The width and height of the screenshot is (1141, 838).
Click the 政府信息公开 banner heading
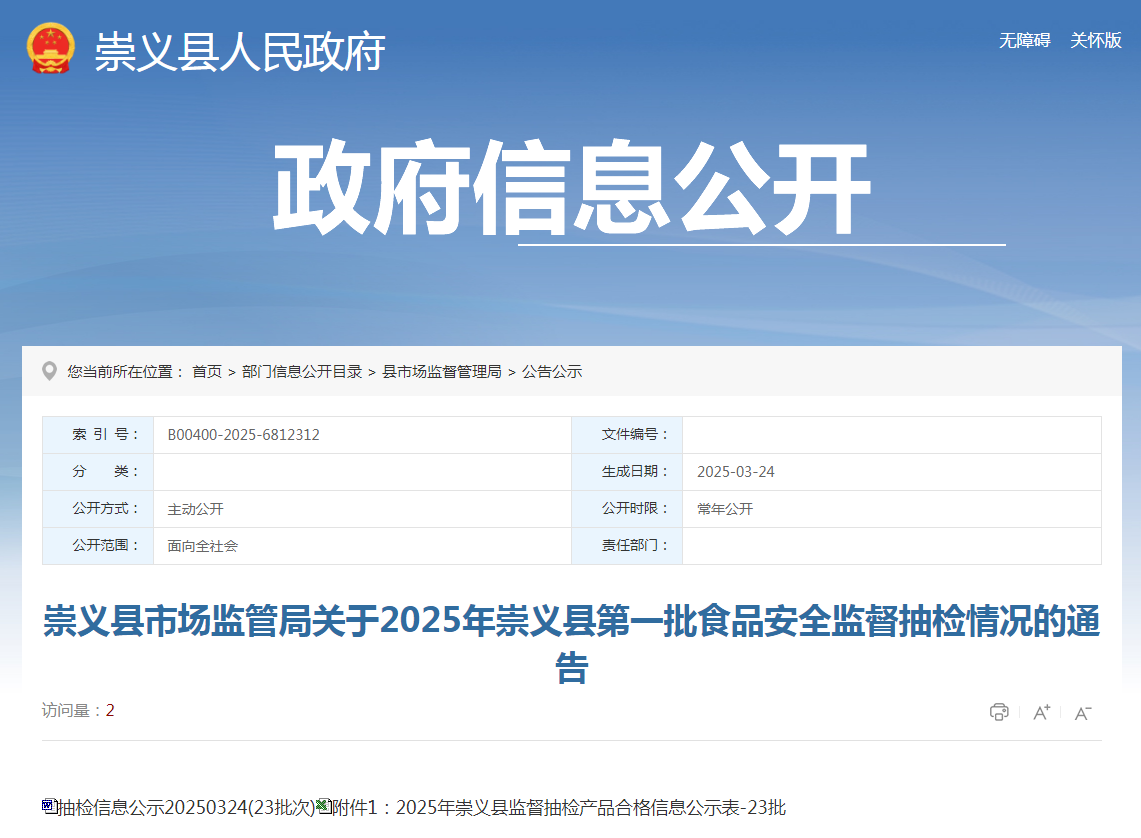coord(571,188)
